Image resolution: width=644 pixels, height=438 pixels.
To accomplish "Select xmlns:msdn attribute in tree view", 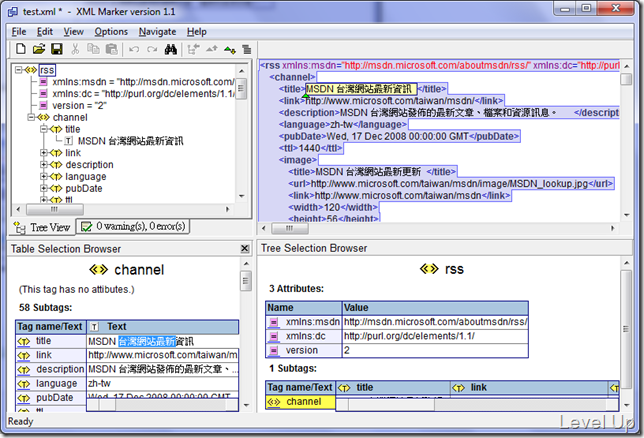I will [x=143, y=82].
